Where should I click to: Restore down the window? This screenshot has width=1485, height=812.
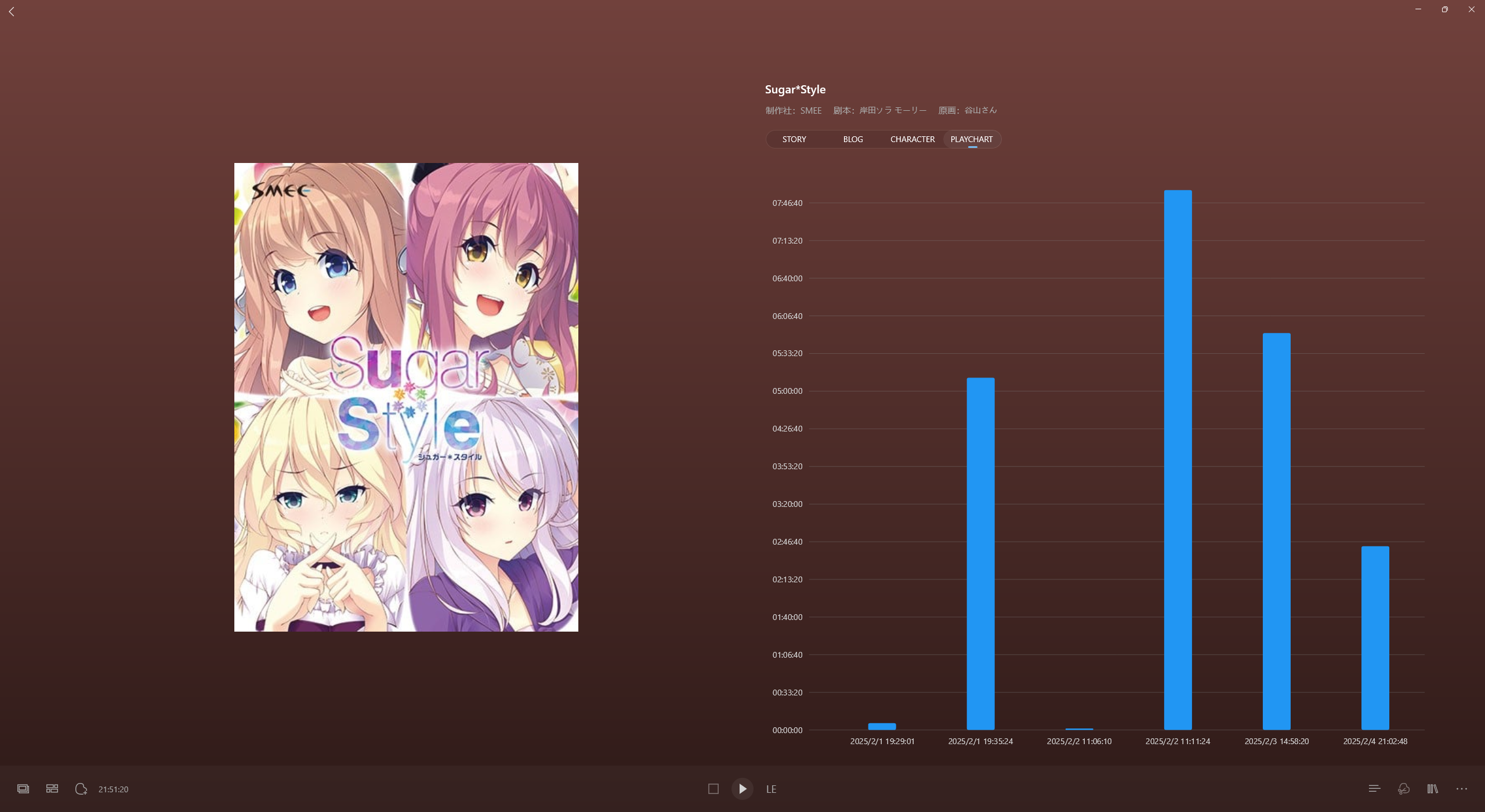click(x=1445, y=9)
